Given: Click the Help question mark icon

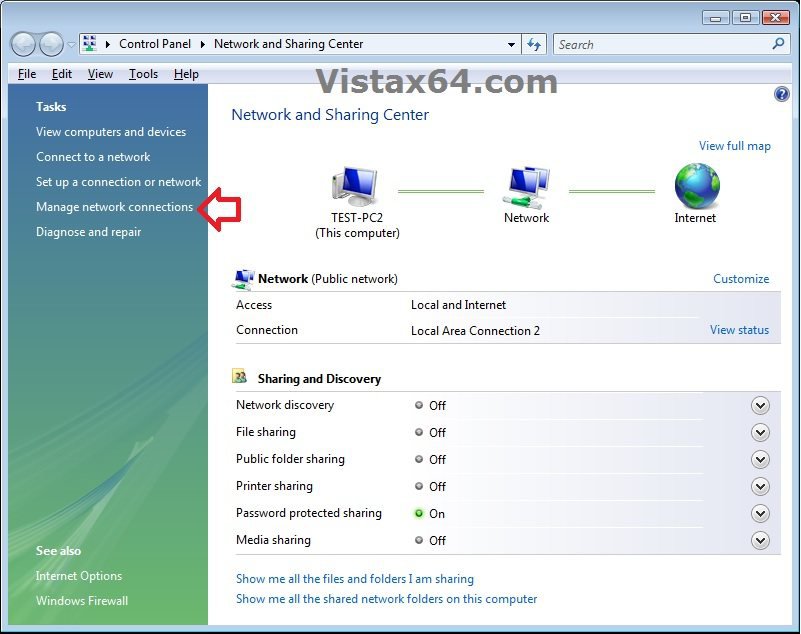Looking at the screenshot, I should coord(782,94).
